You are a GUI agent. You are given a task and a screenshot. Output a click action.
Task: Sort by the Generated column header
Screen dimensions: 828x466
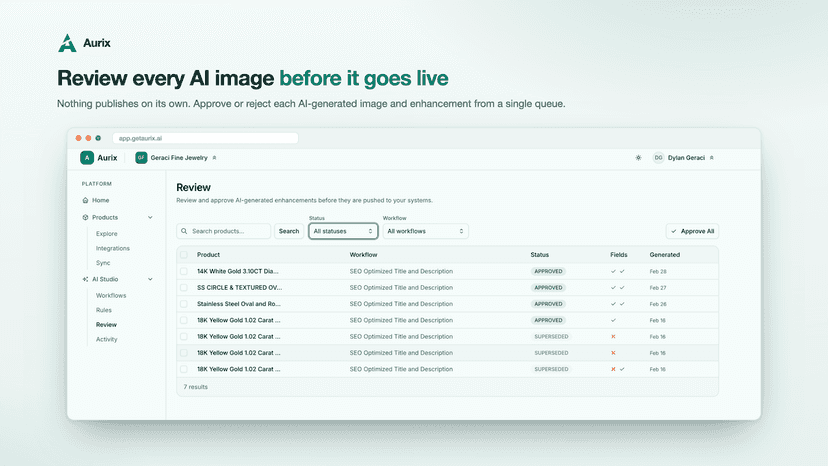(665, 255)
